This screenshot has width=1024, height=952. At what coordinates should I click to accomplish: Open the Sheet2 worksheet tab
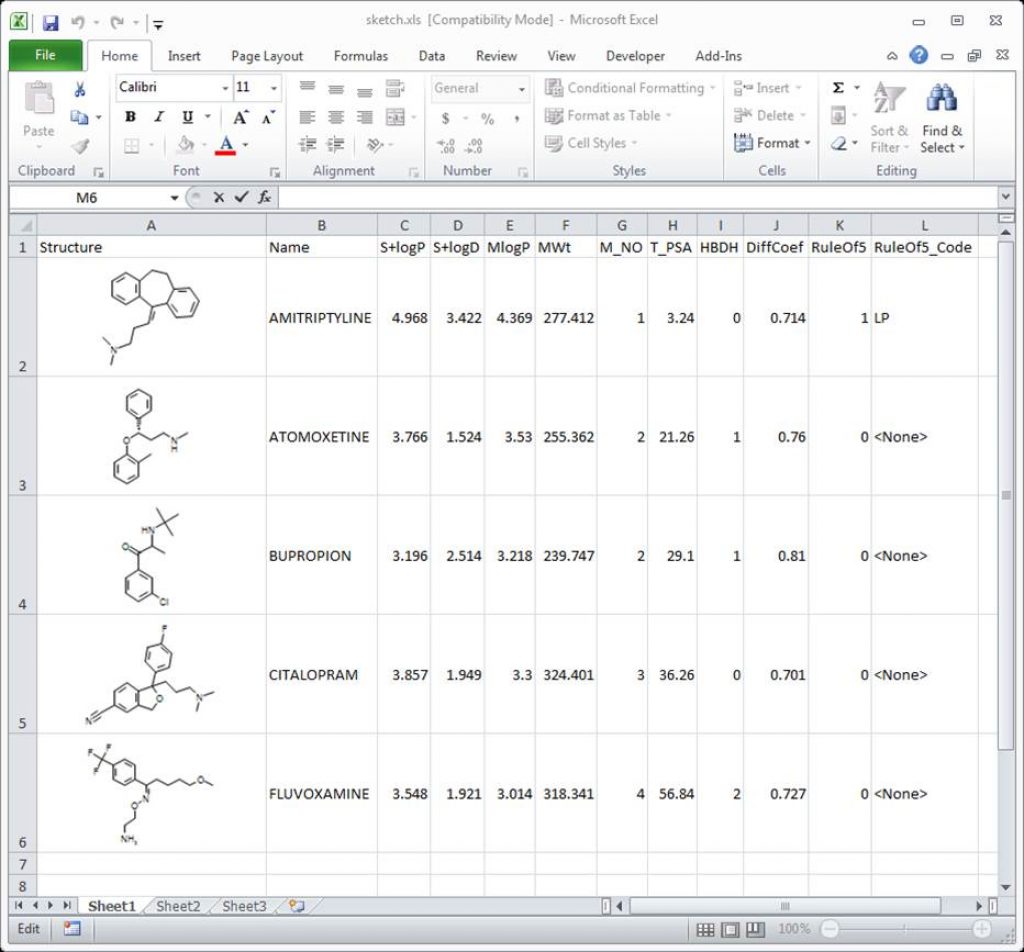tap(177, 906)
